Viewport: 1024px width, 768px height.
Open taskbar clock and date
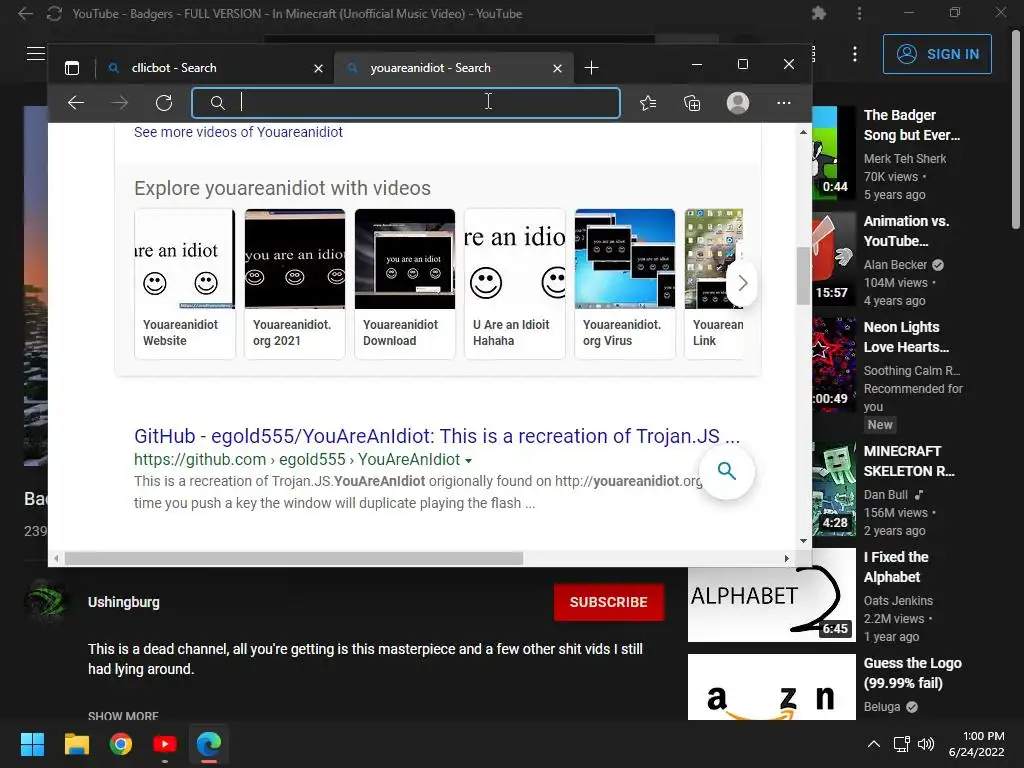(x=976, y=744)
